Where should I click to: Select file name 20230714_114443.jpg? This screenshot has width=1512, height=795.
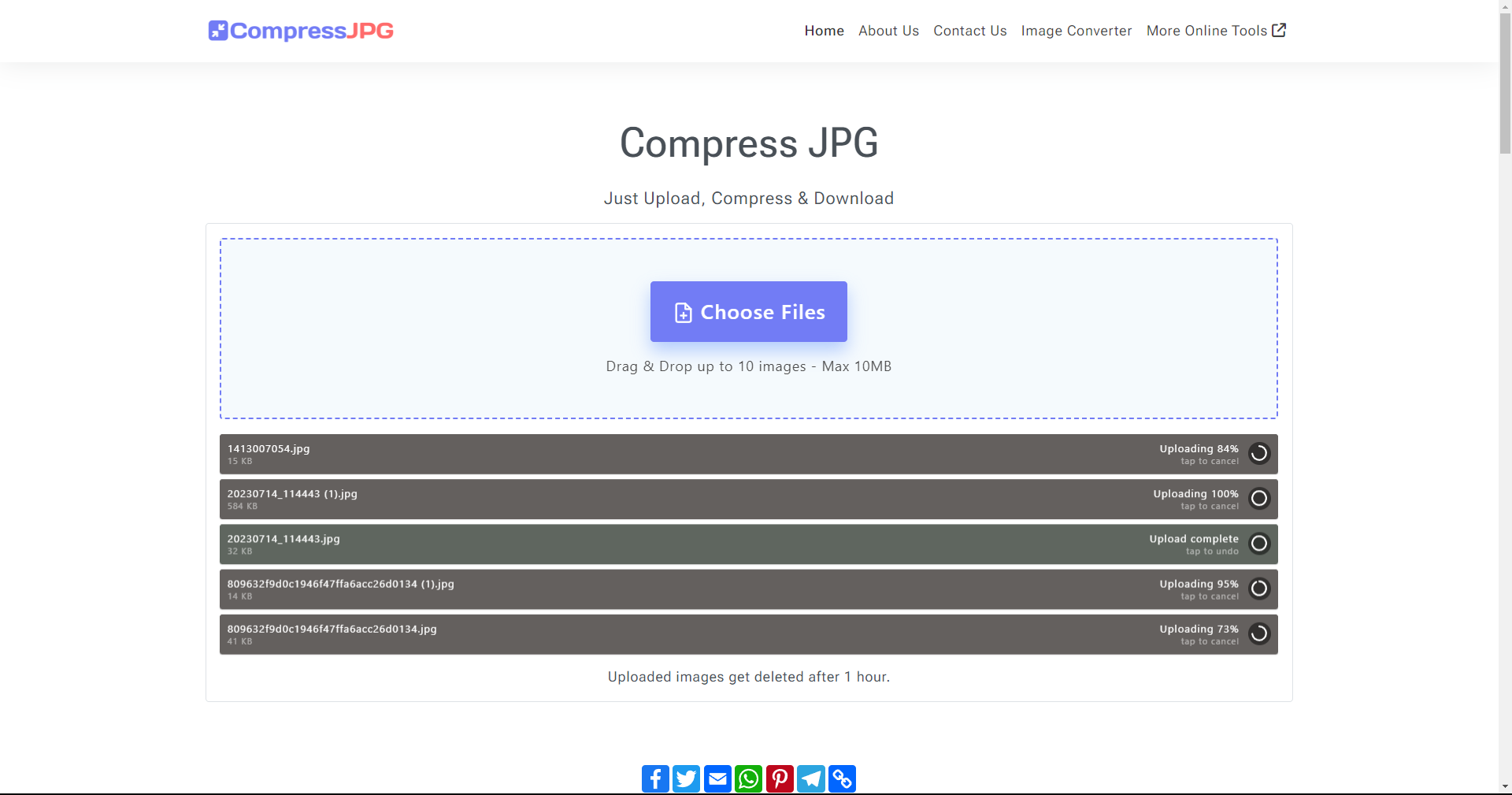pos(283,538)
